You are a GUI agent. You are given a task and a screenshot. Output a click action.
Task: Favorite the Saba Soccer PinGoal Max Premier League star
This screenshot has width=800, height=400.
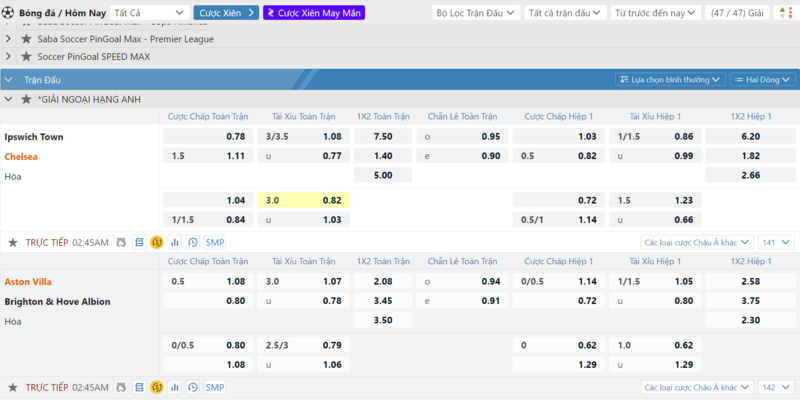26,39
